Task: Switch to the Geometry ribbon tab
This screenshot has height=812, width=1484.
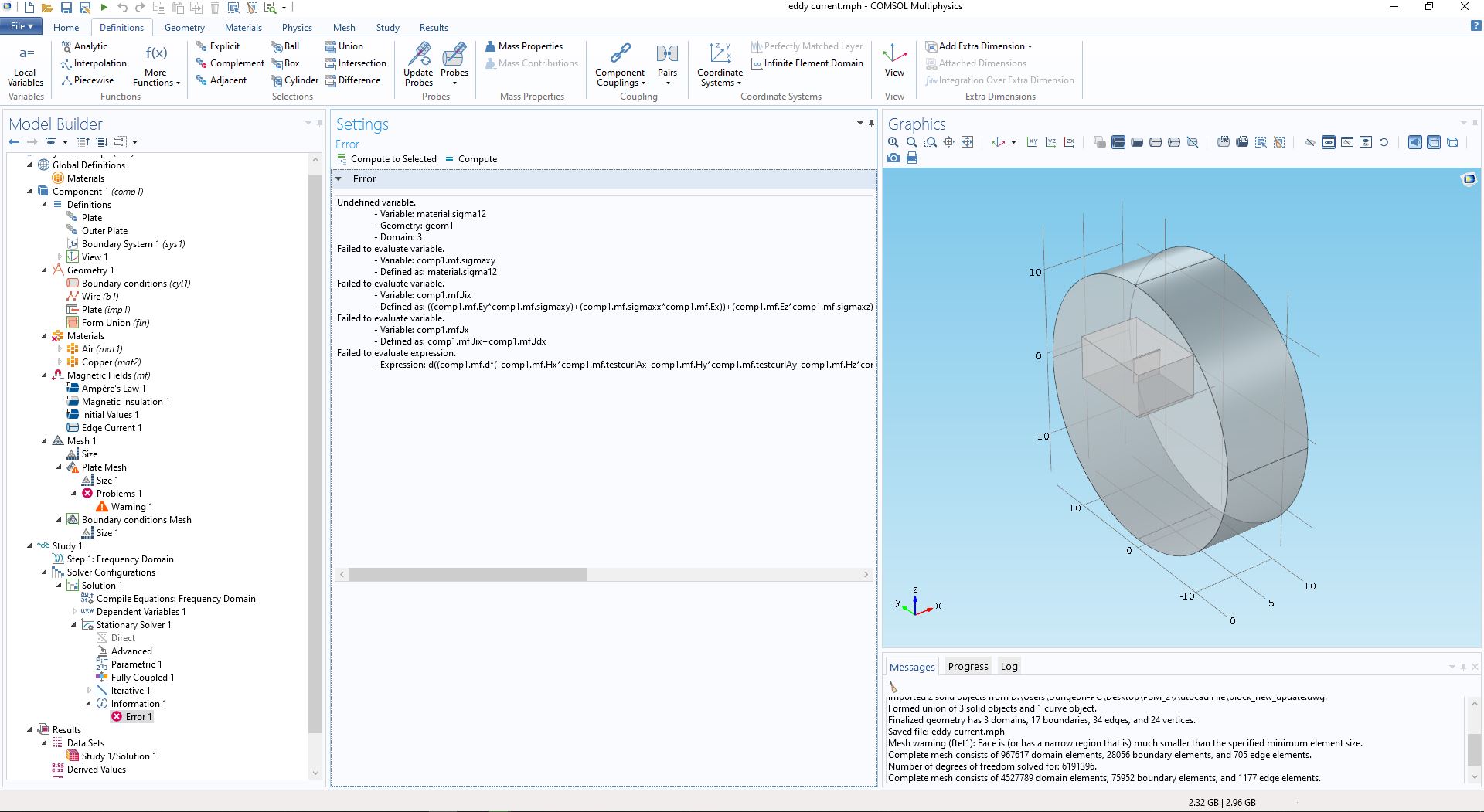Action: (x=184, y=28)
